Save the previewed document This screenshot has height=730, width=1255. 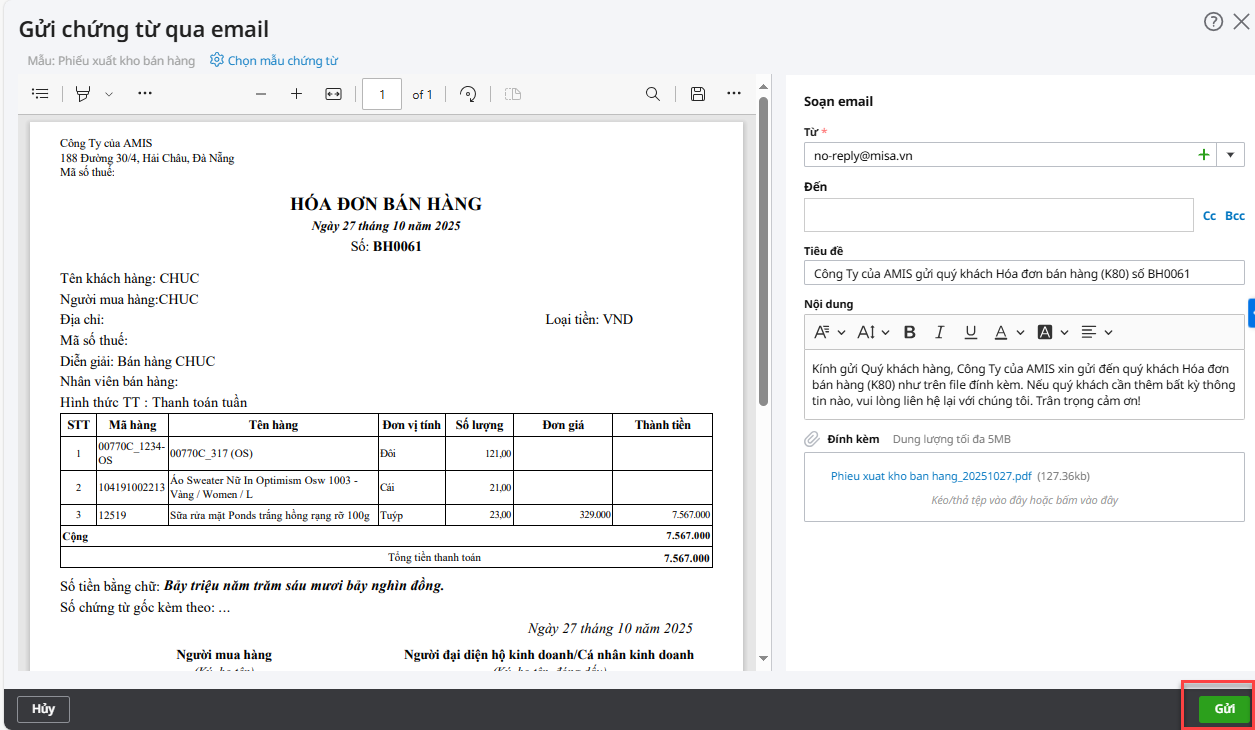point(698,94)
